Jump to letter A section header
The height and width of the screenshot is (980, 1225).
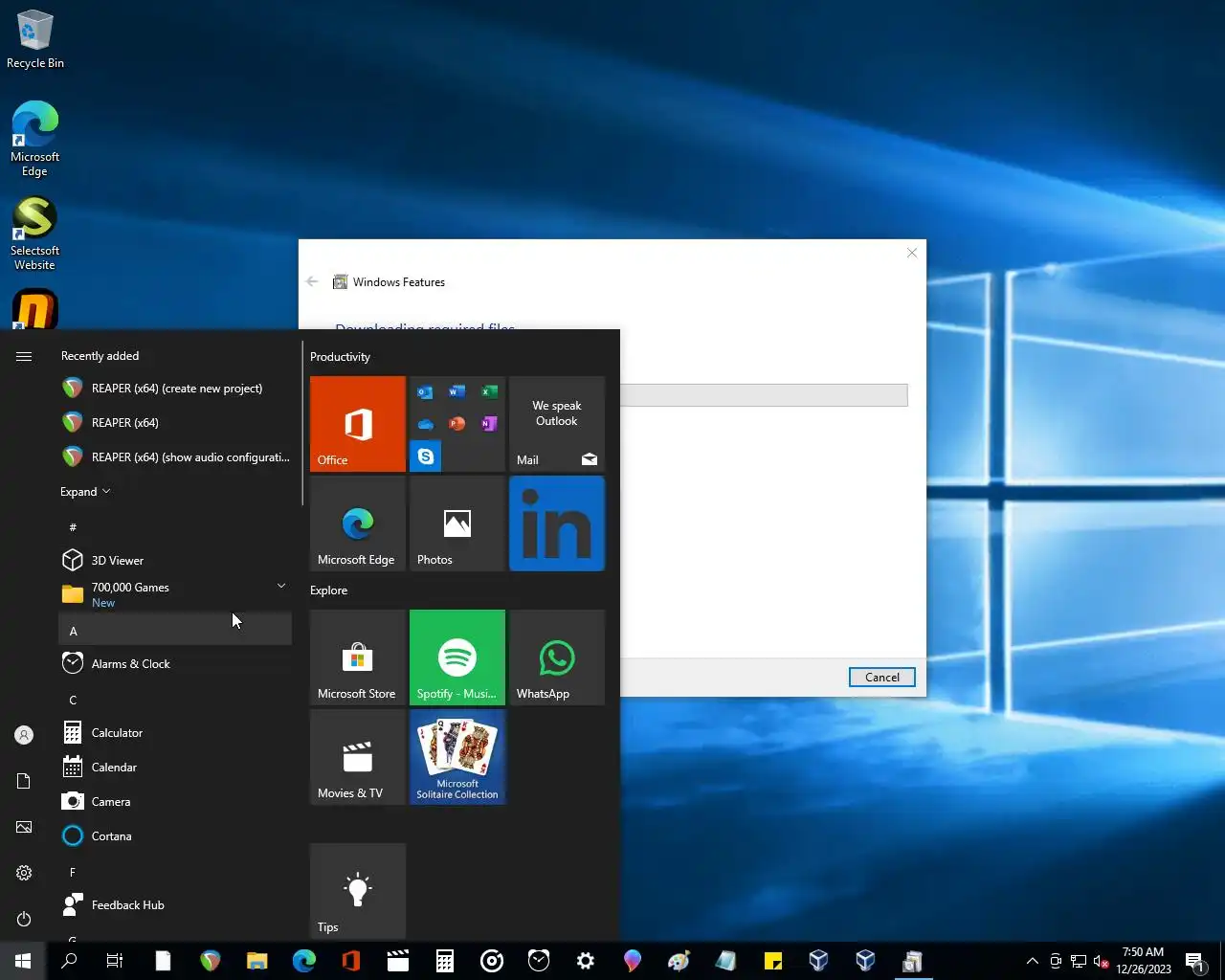pos(175,631)
